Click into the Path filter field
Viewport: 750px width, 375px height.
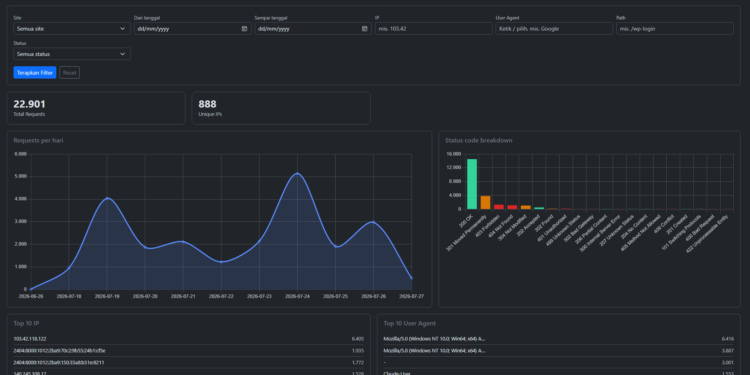[x=675, y=29]
